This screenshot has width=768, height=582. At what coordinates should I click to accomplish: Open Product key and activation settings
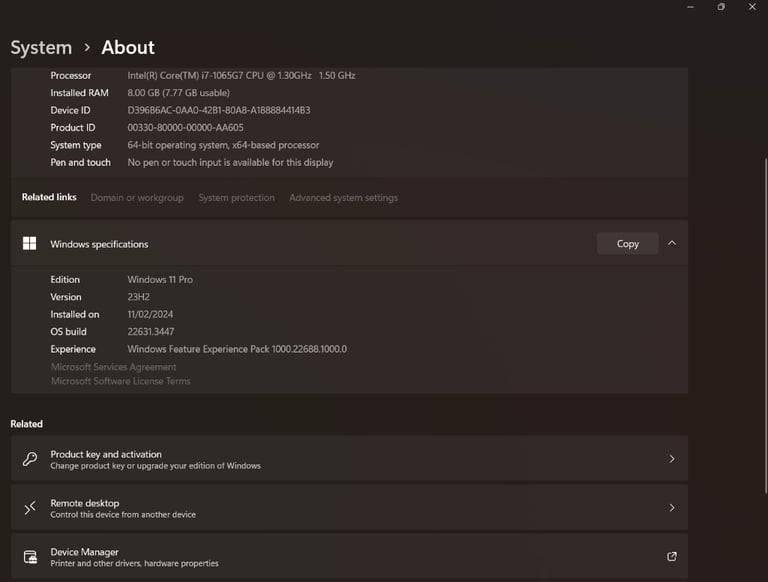tap(349, 459)
